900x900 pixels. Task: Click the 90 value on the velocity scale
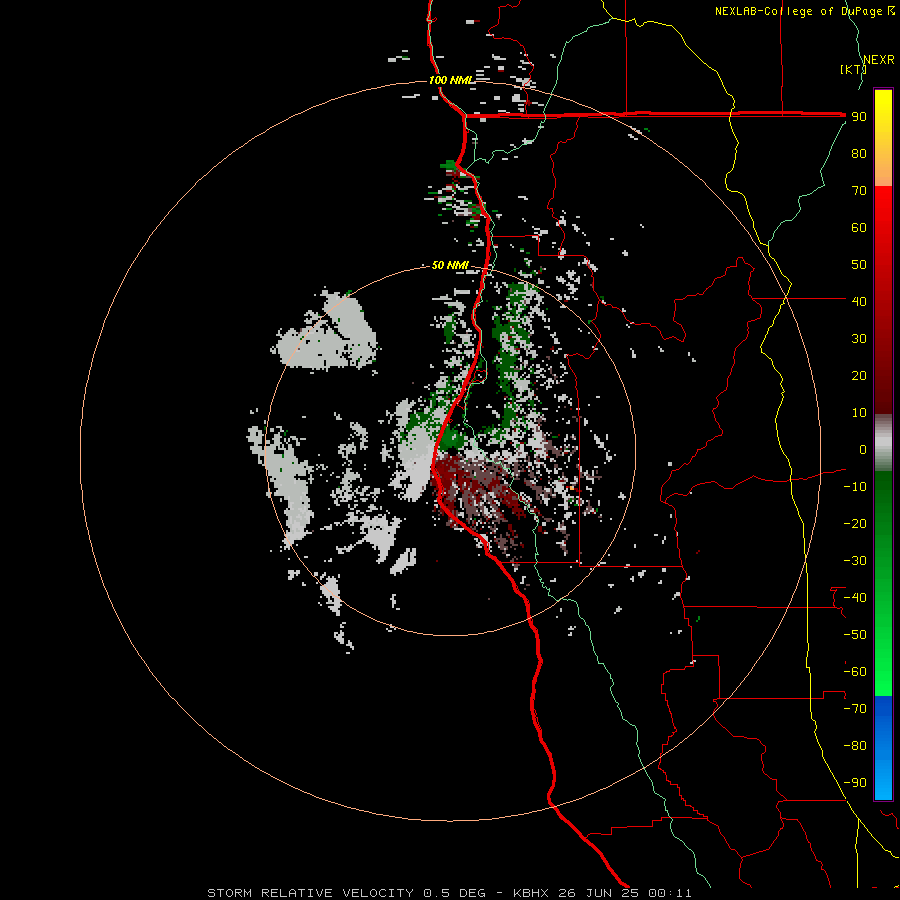[859, 117]
